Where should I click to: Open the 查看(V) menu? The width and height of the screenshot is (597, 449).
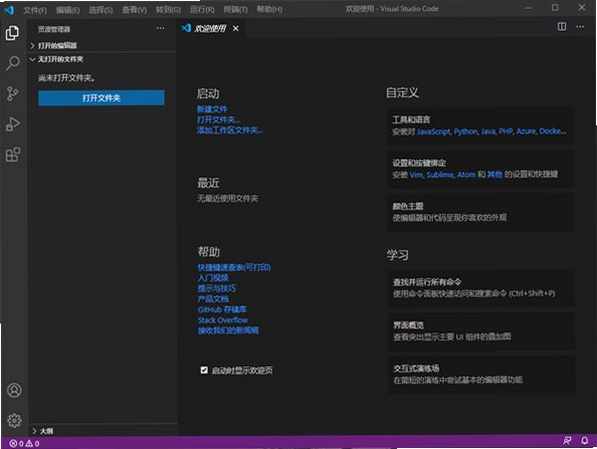[x=134, y=10]
